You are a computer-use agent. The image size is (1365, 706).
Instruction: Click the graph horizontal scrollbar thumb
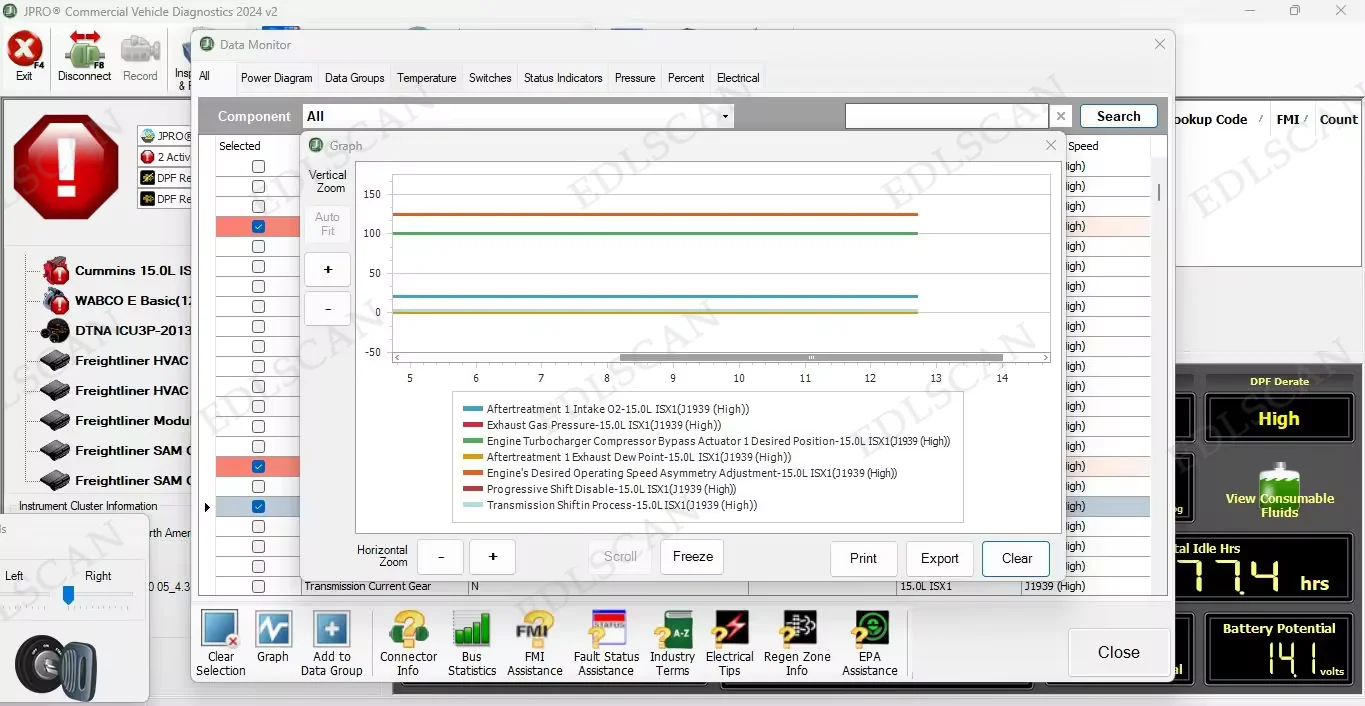811,357
